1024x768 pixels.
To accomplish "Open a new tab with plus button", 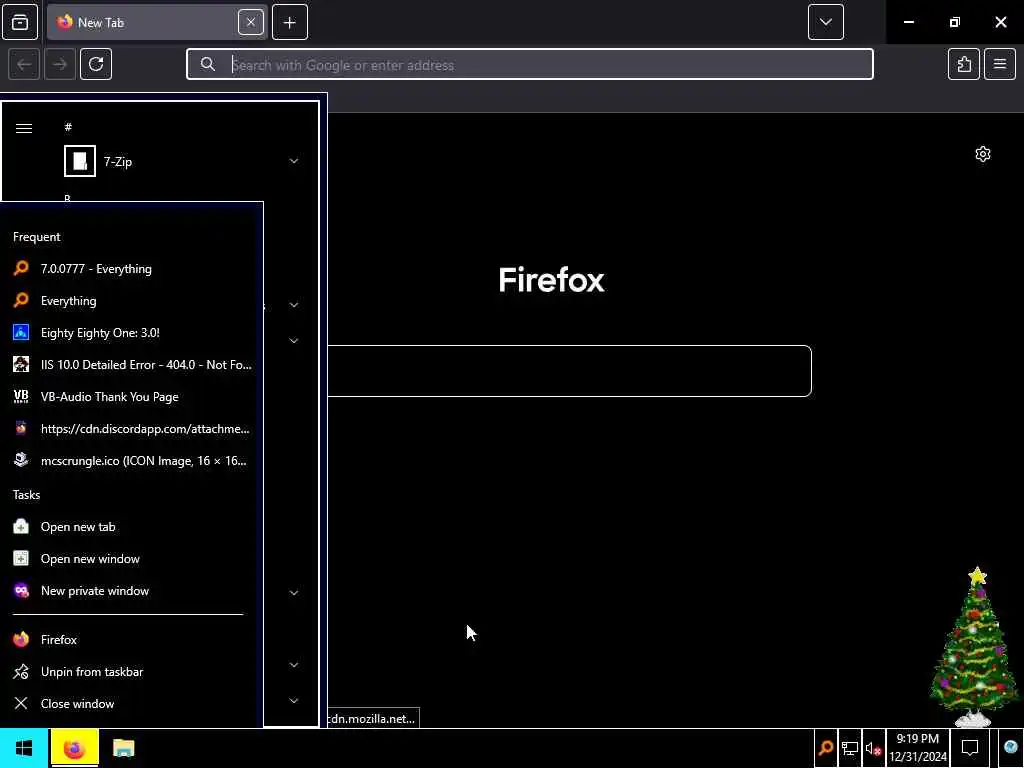I will tap(290, 22).
